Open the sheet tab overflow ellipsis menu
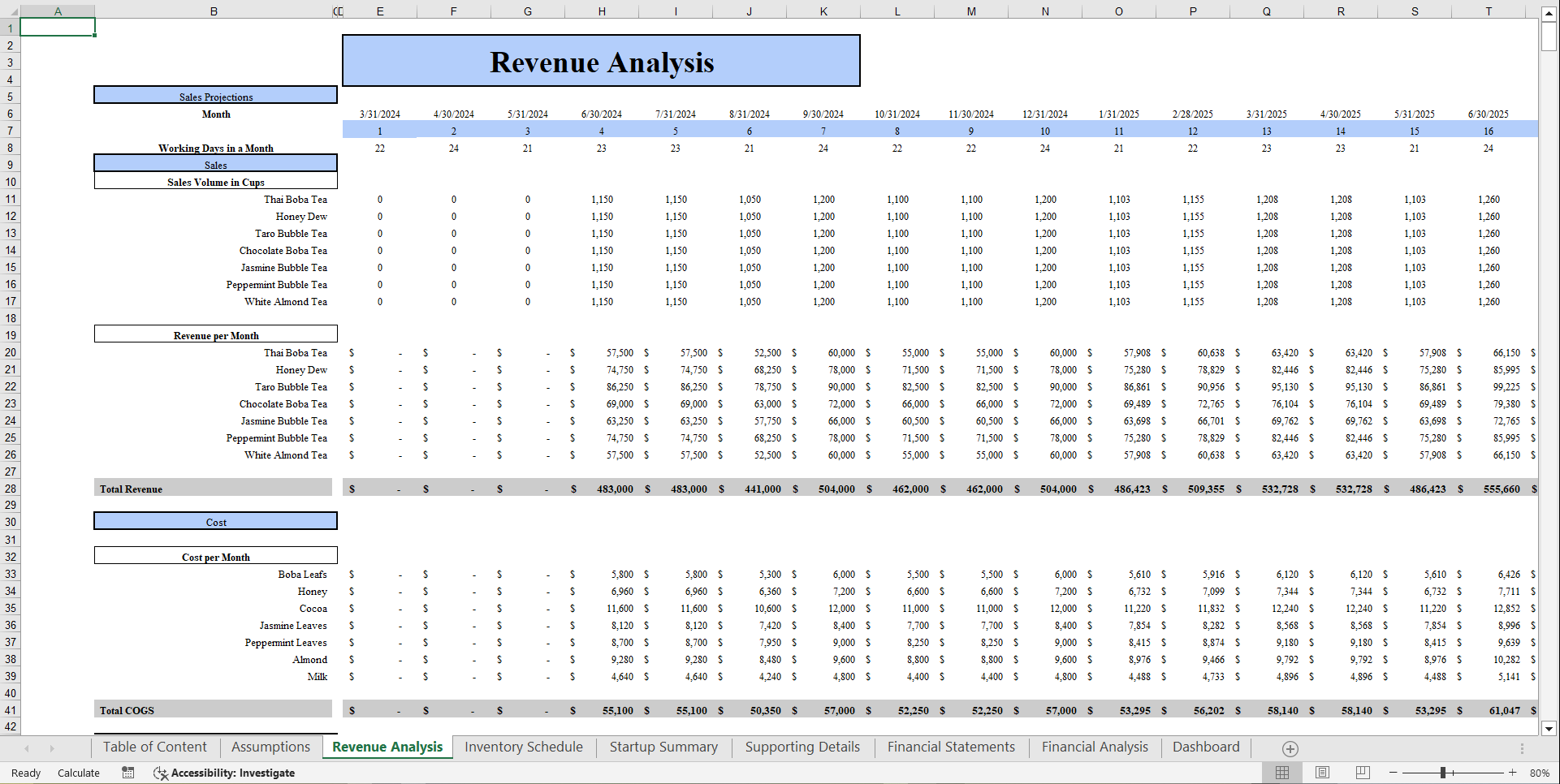Screen dimensions: 1560x784 click(1522, 747)
